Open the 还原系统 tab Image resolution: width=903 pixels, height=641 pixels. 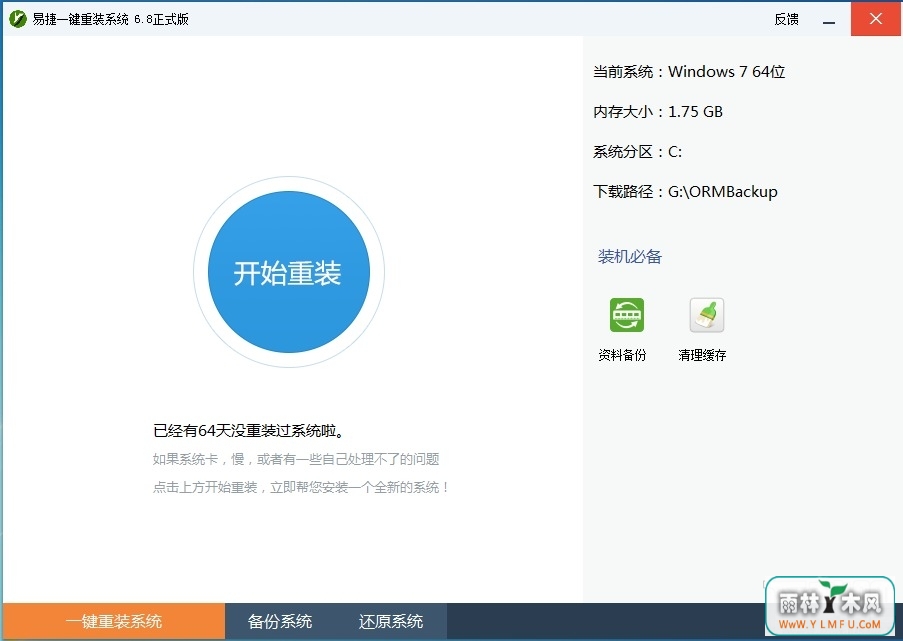point(390,621)
